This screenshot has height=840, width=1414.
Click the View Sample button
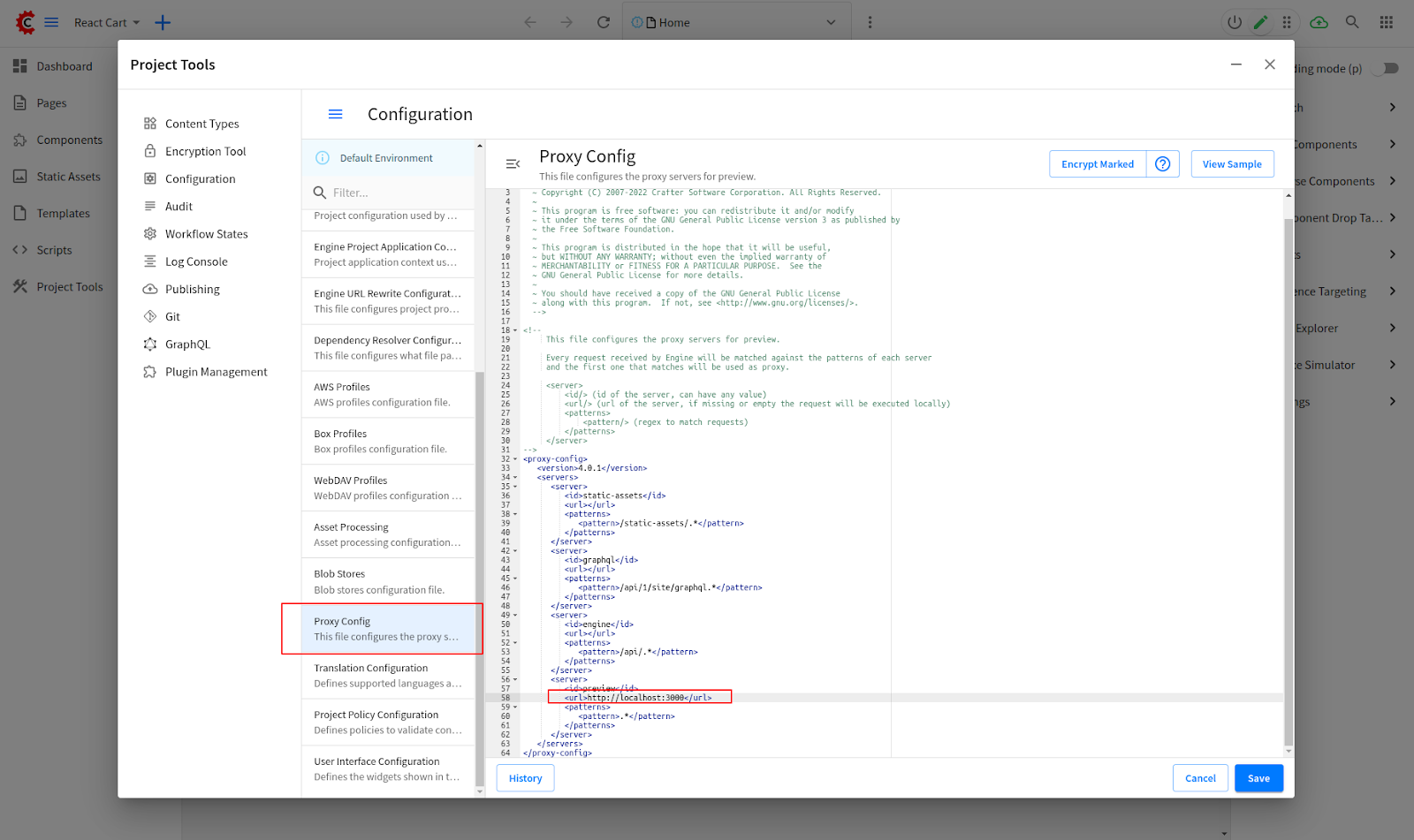pyautogui.click(x=1232, y=164)
